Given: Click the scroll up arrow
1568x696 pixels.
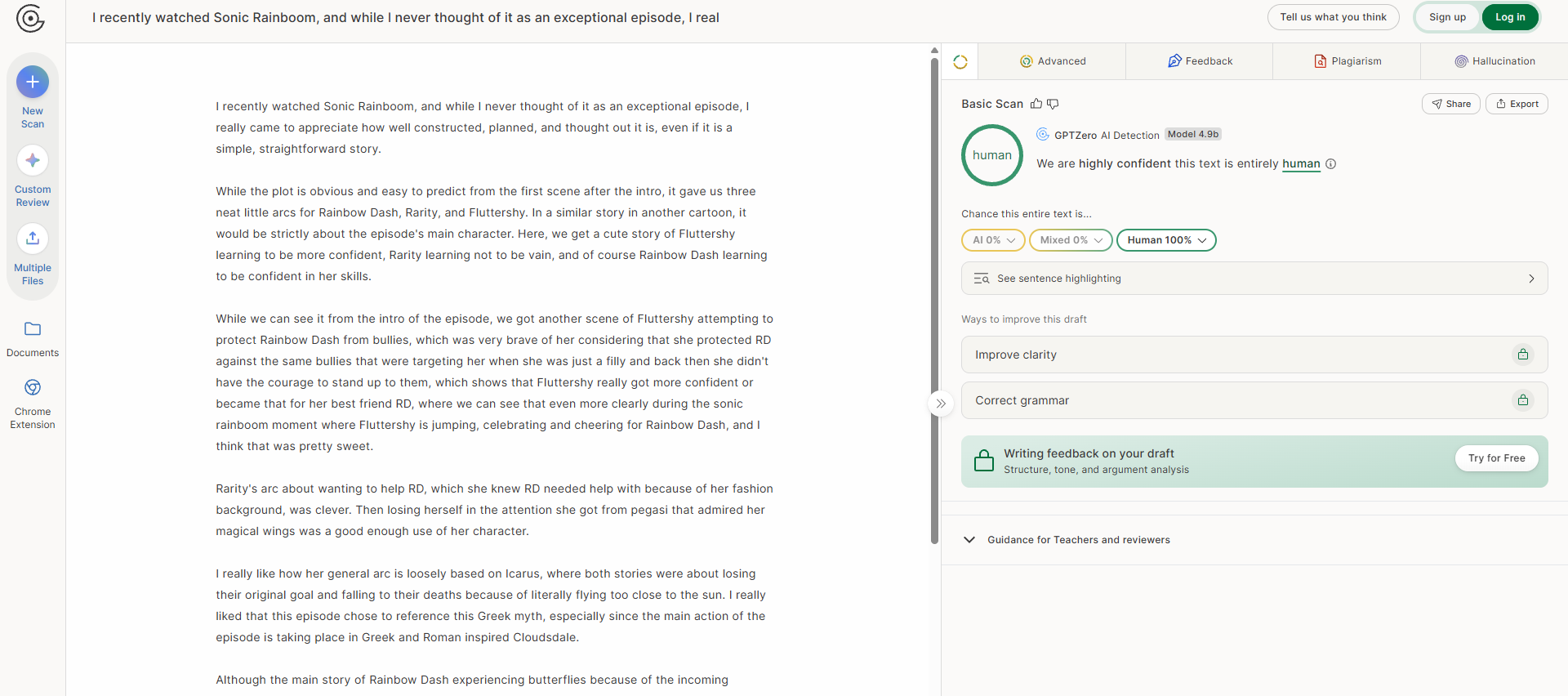Looking at the screenshot, I should 934,51.
